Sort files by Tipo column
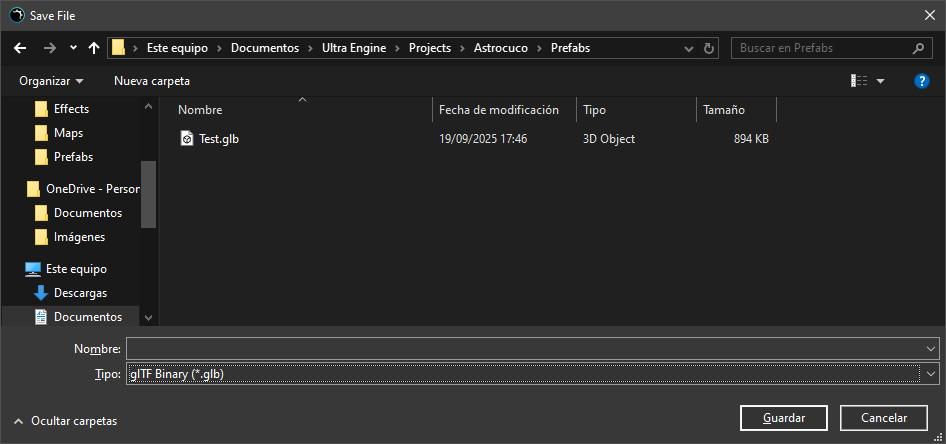The width and height of the screenshot is (946, 444). pyautogui.click(x=594, y=110)
